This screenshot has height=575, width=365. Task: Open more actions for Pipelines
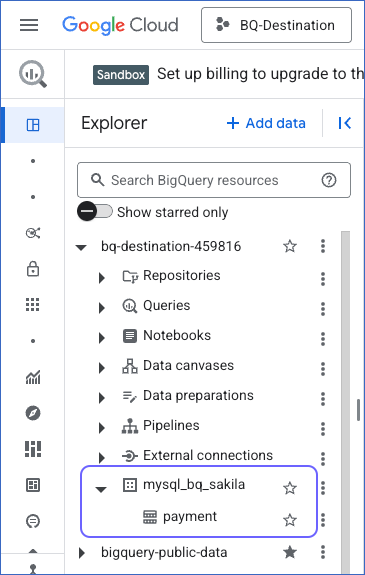(x=323, y=428)
